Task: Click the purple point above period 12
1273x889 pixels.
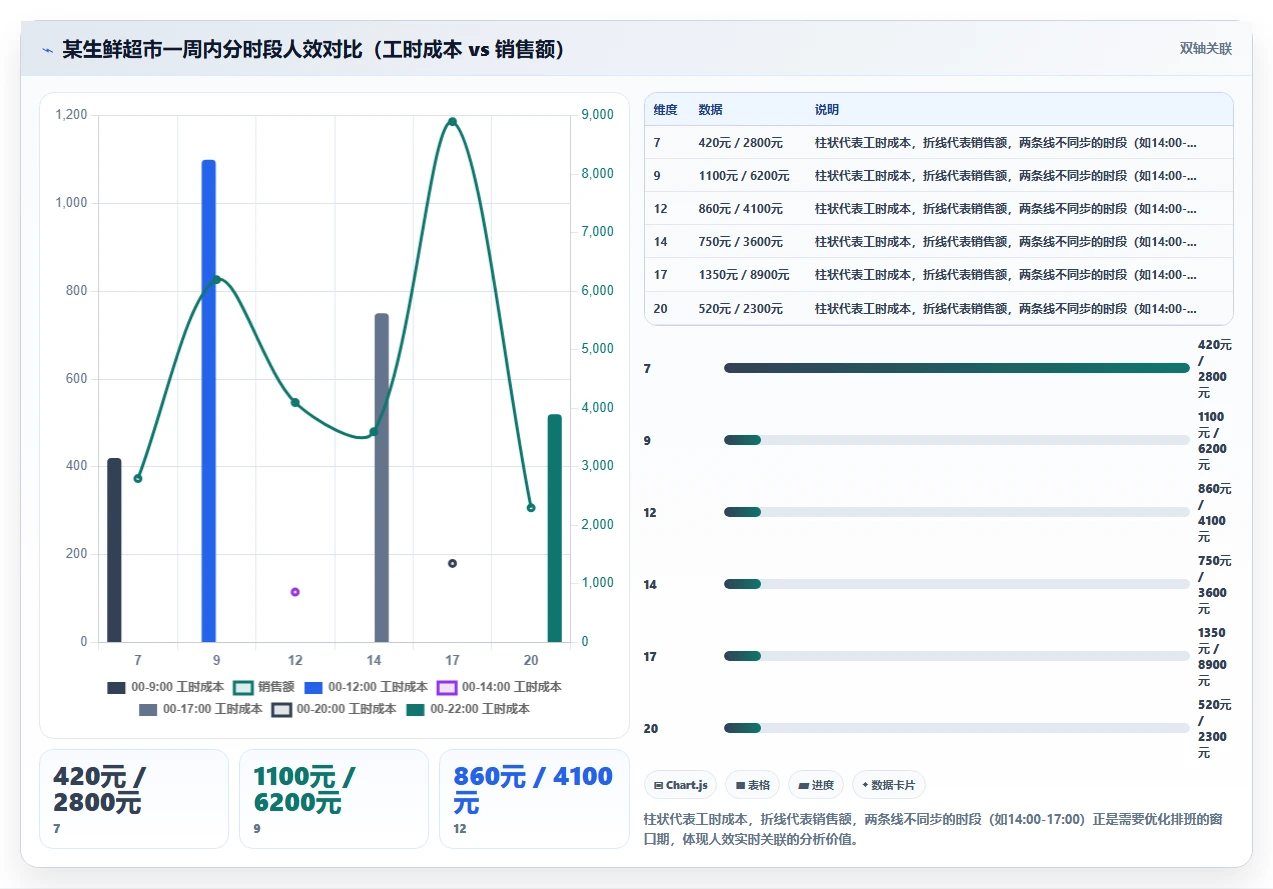Action: tap(295, 592)
